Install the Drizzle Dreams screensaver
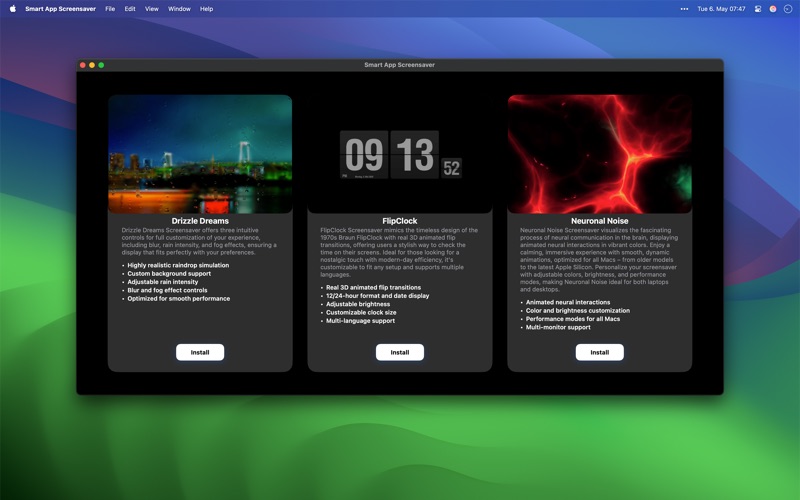The width and height of the screenshot is (800, 500). (200, 352)
